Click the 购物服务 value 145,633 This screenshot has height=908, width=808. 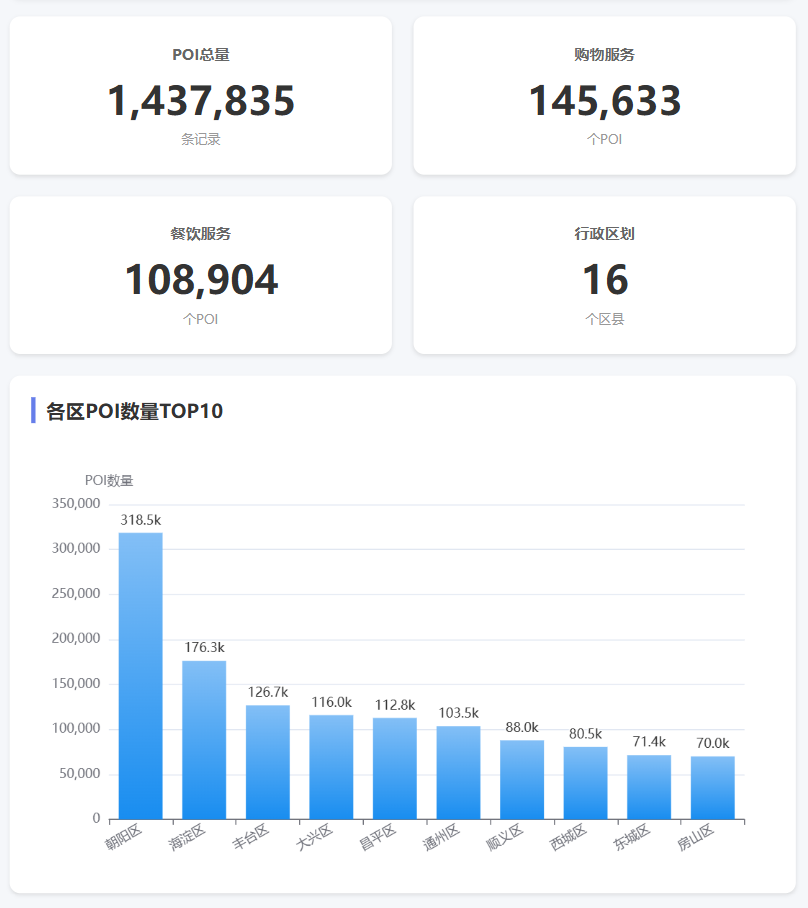click(605, 101)
